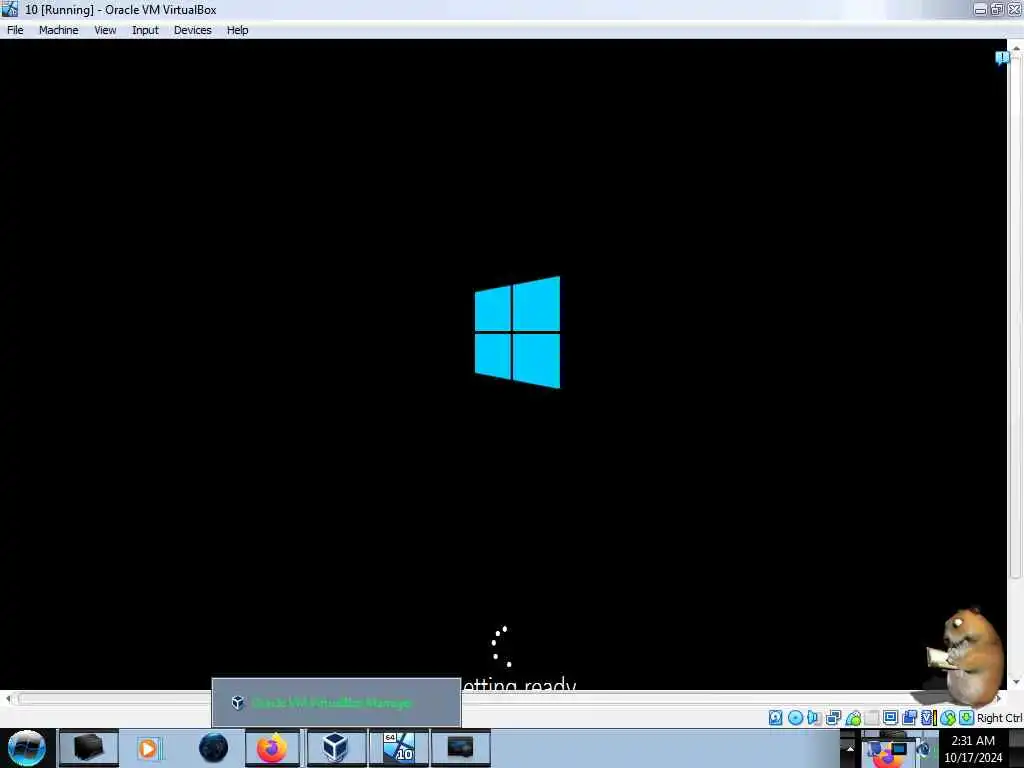Click the shared folders status icon
This screenshot has height=768, width=1024.
click(x=871, y=718)
